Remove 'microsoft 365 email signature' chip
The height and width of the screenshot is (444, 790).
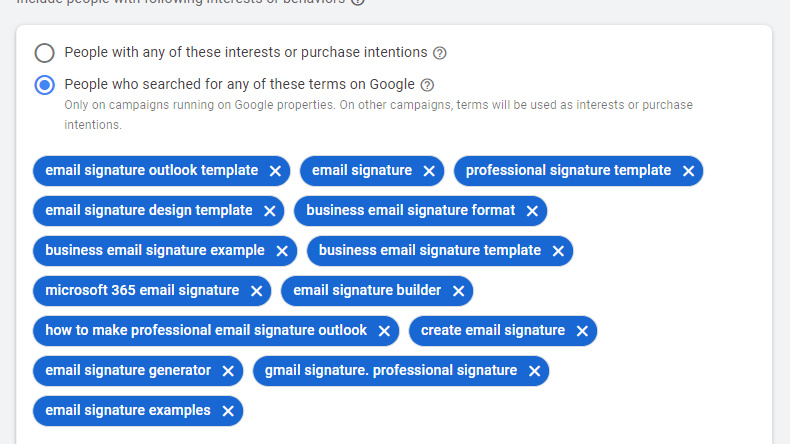pos(256,291)
